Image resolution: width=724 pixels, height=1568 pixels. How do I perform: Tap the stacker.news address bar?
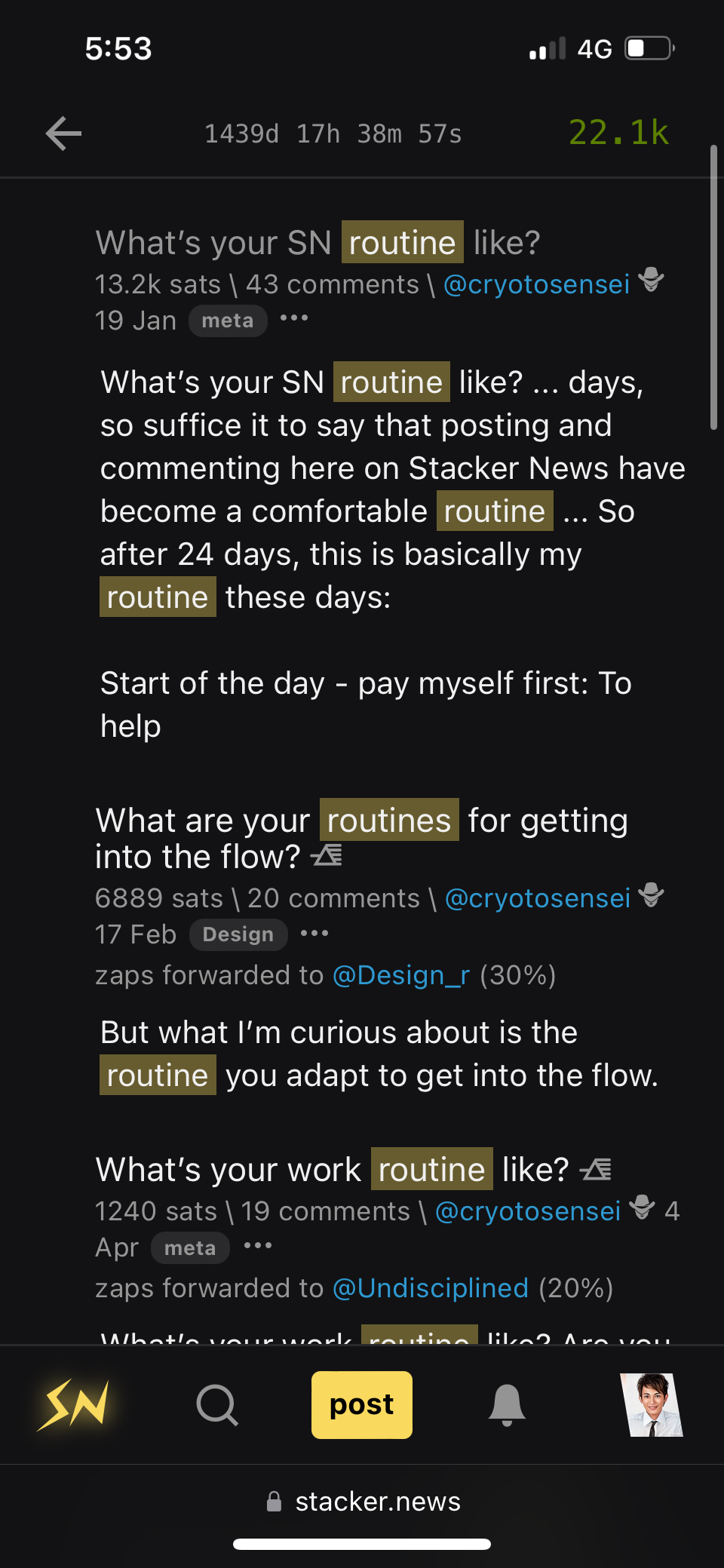pos(363,1502)
